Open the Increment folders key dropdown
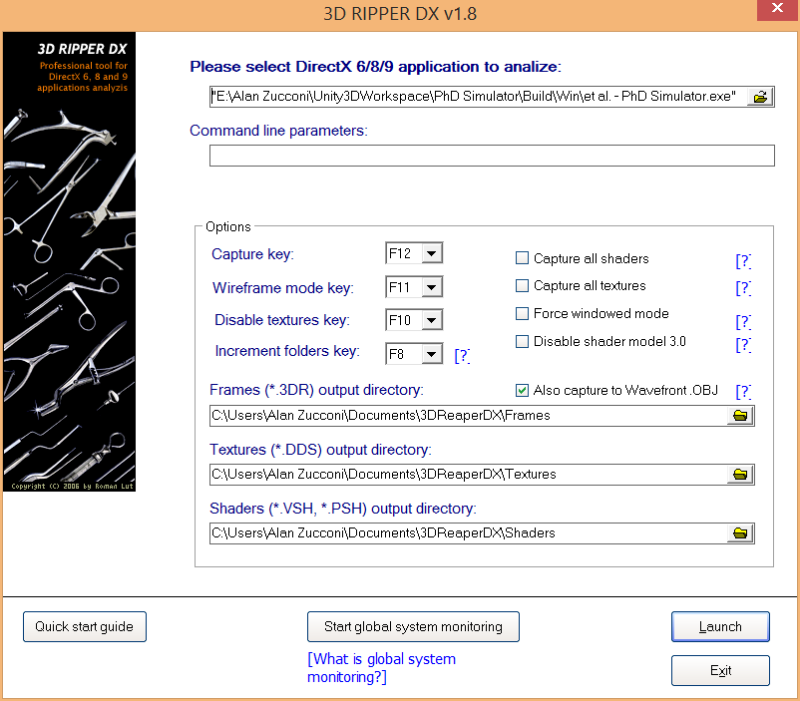This screenshot has height=701, width=800. (432, 353)
